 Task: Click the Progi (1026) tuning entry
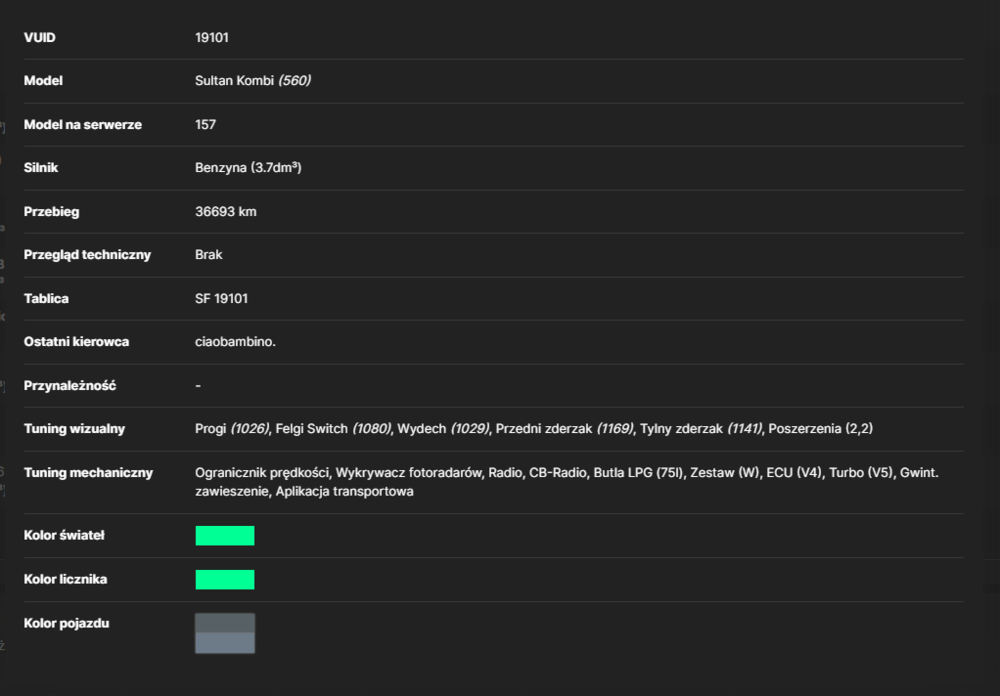coord(232,429)
